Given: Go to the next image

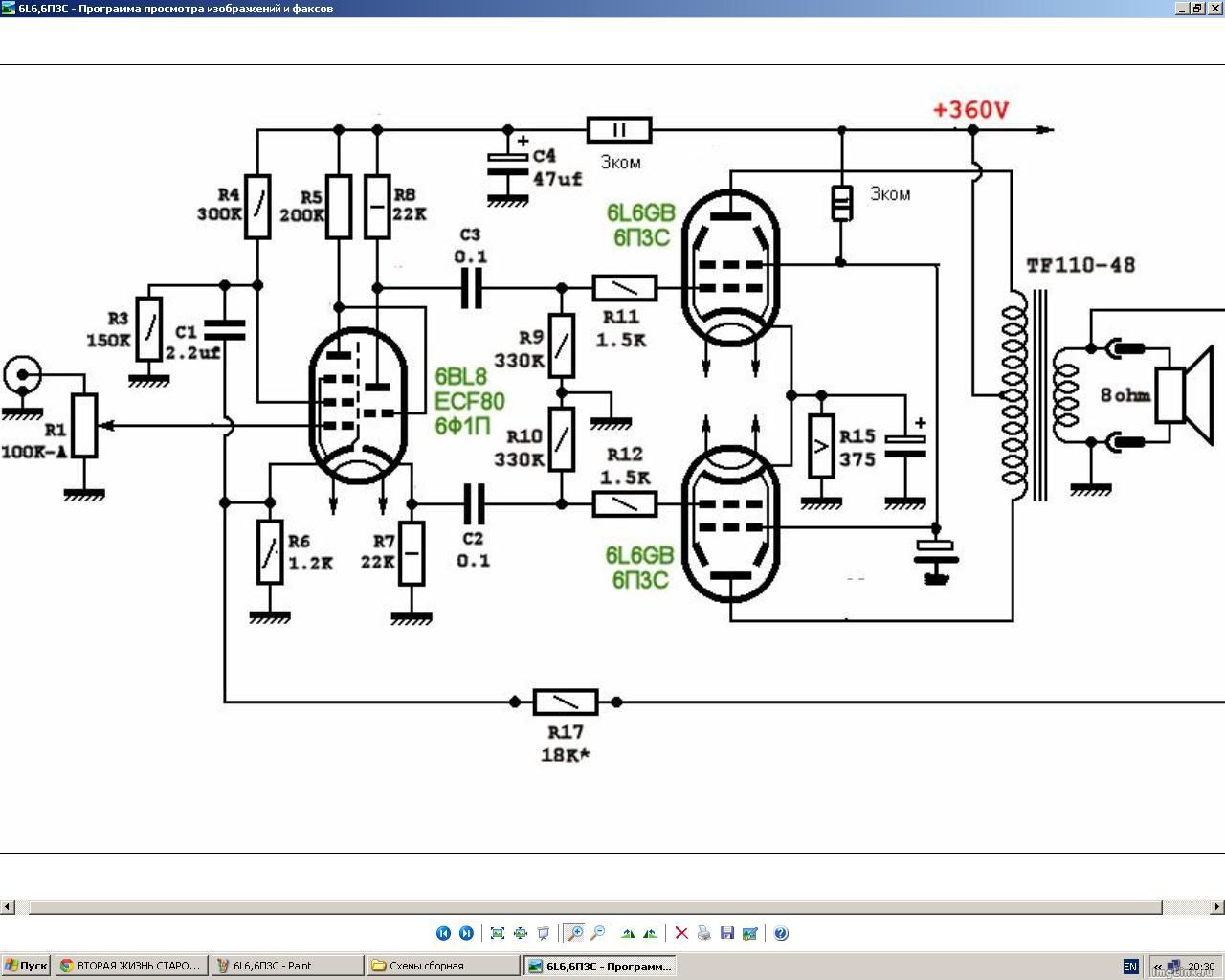Looking at the screenshot, I should [x=466, y=933].
